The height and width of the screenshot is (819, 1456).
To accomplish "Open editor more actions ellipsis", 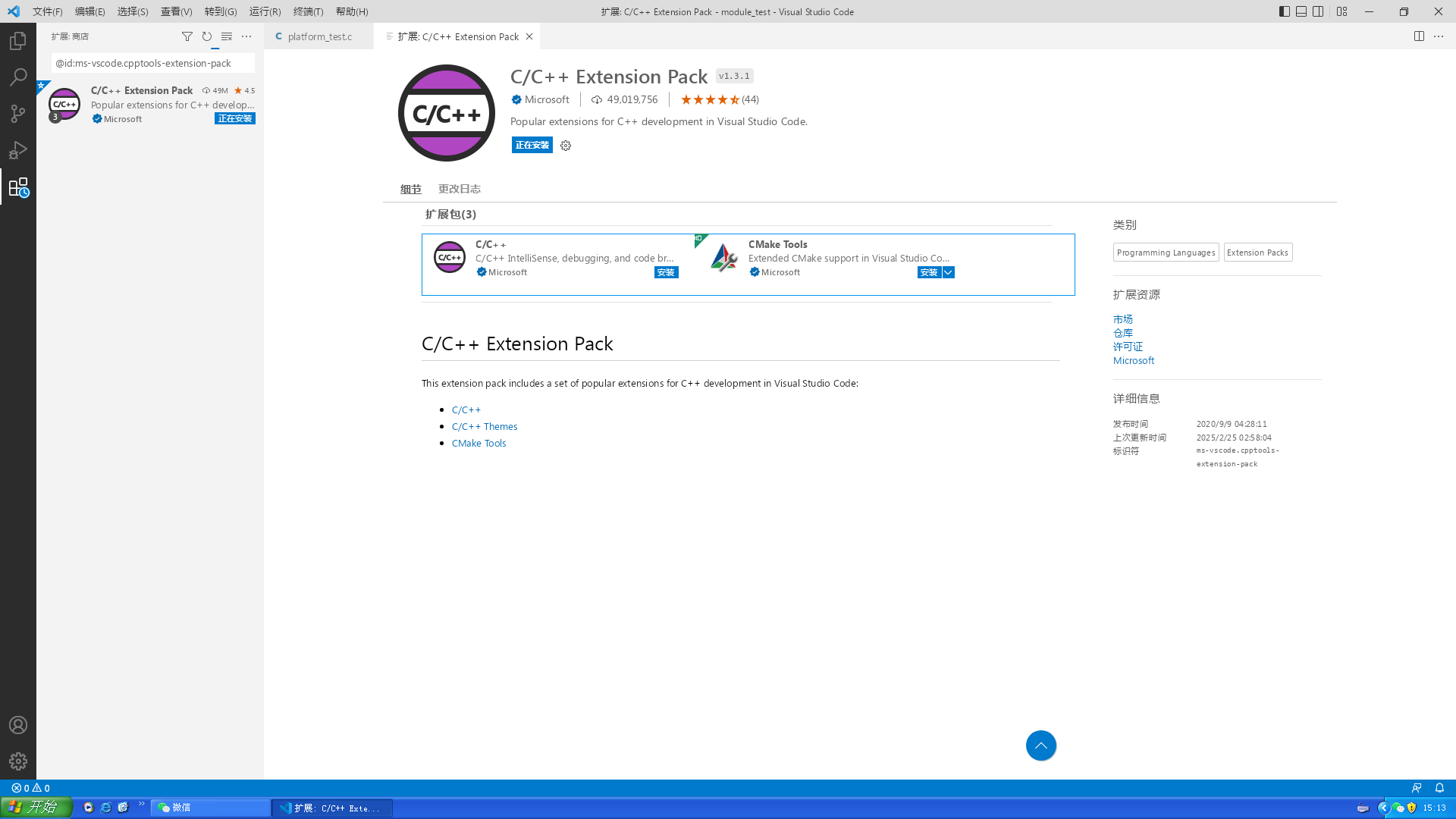I will (x=1439, y=36).
